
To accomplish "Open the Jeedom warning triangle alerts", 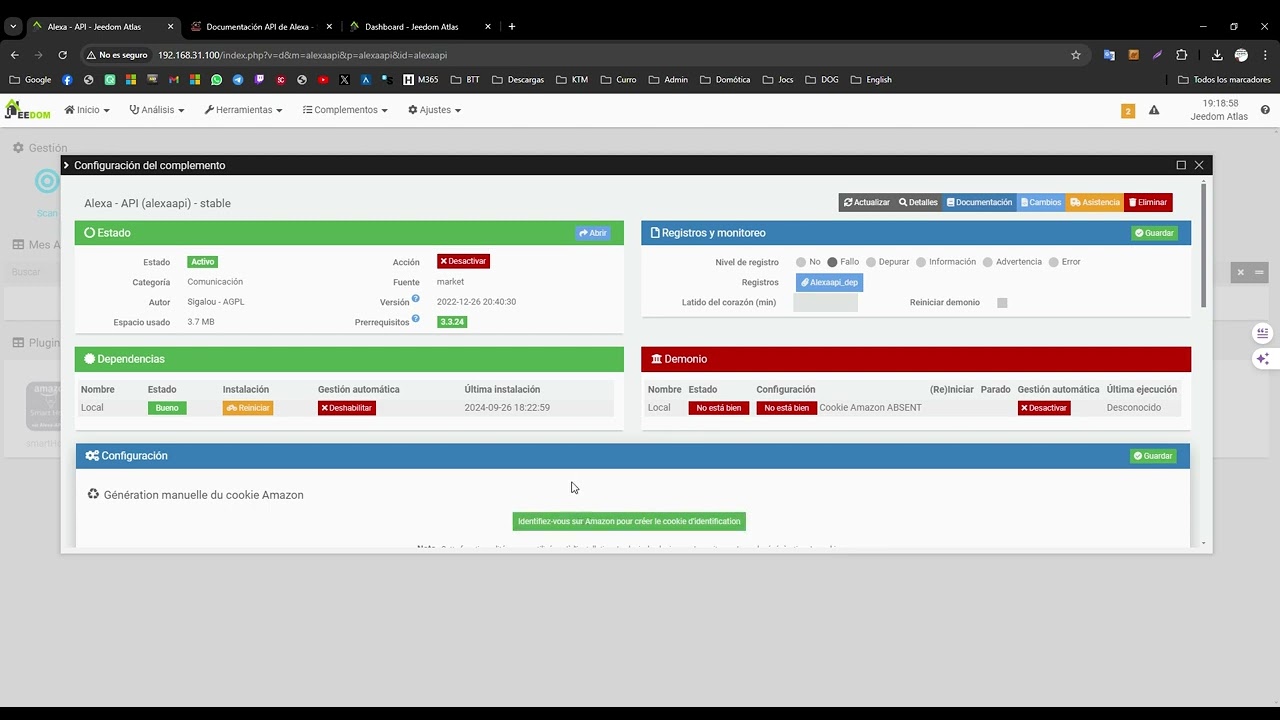I will 1154,110.
